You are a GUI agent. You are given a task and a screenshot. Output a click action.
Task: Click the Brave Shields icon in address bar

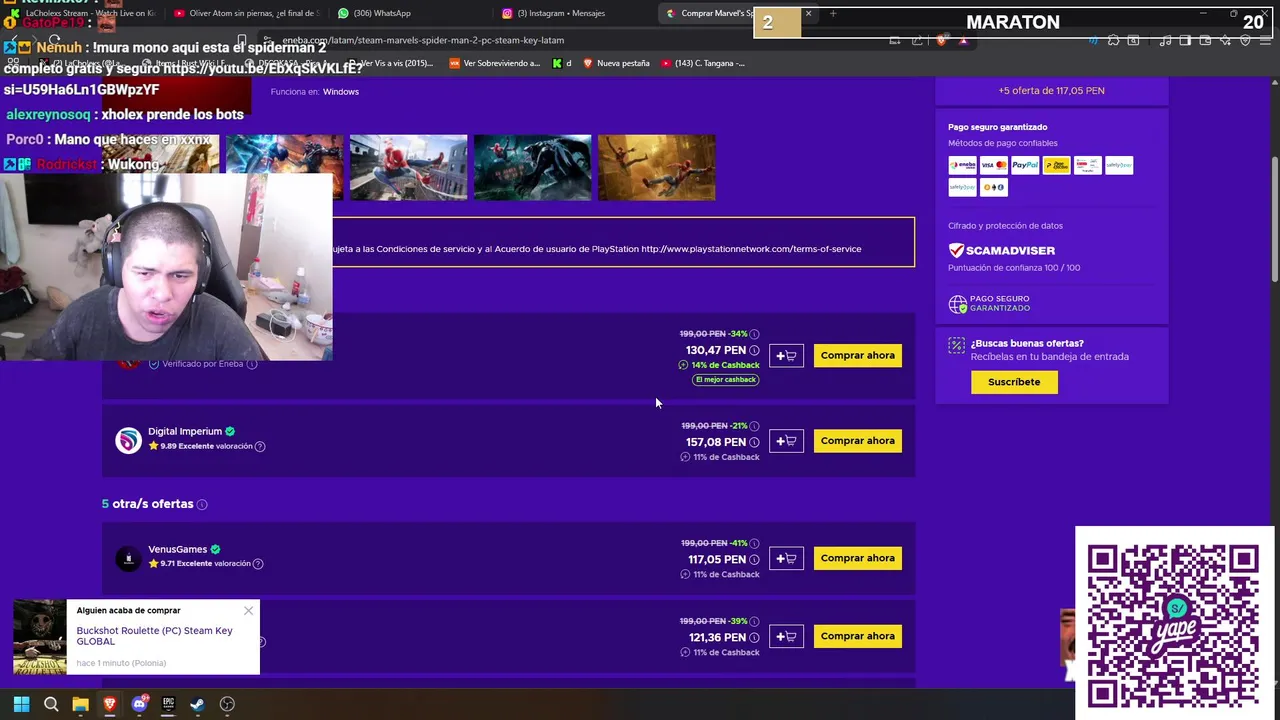click(941, 40)
